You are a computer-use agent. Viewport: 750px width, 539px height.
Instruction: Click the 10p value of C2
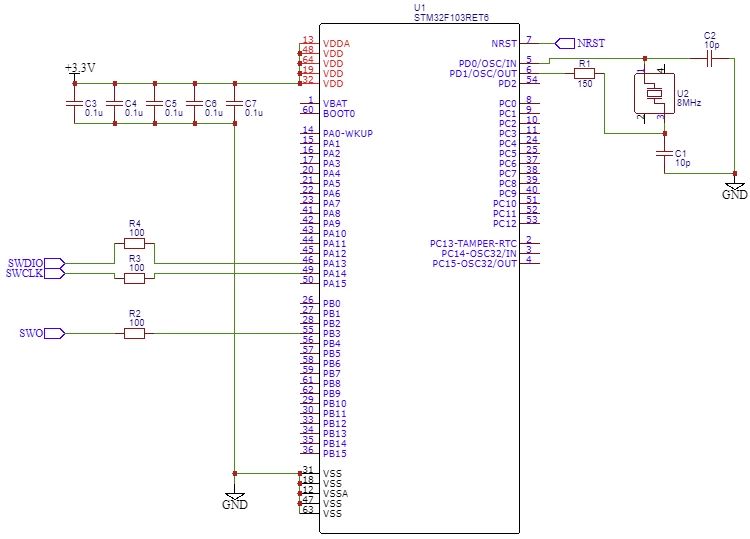711,45
